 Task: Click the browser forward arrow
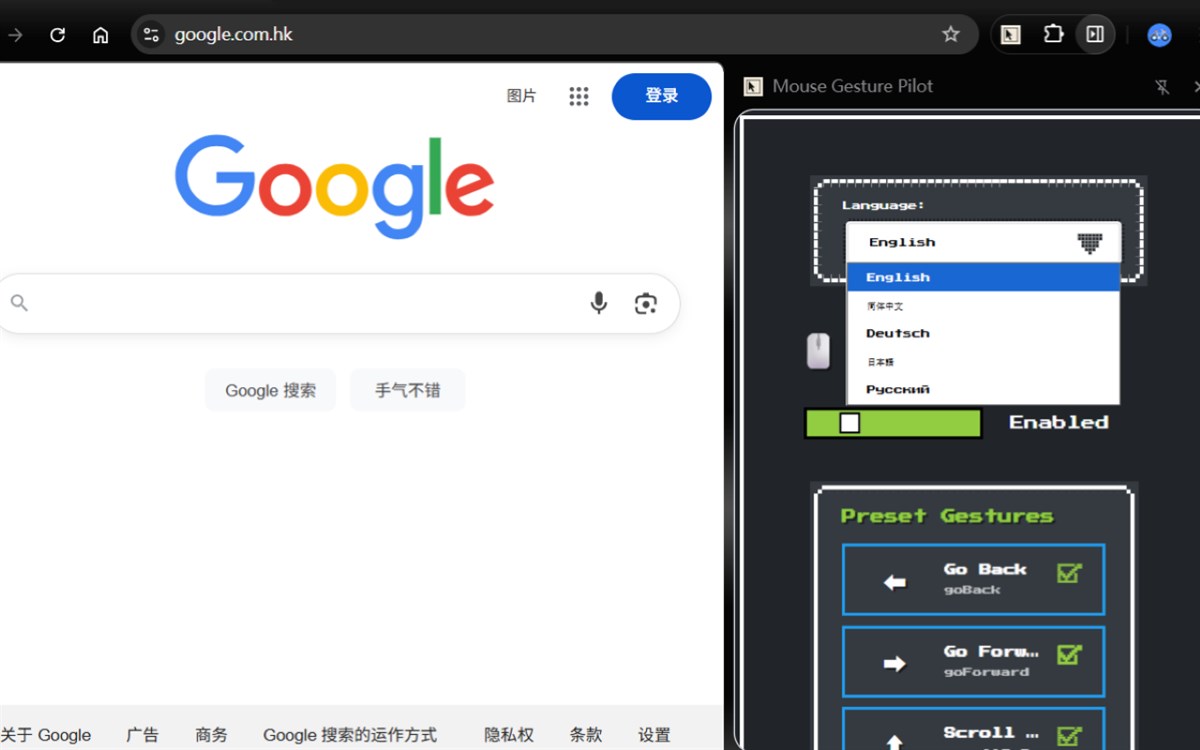coord(15,35)
